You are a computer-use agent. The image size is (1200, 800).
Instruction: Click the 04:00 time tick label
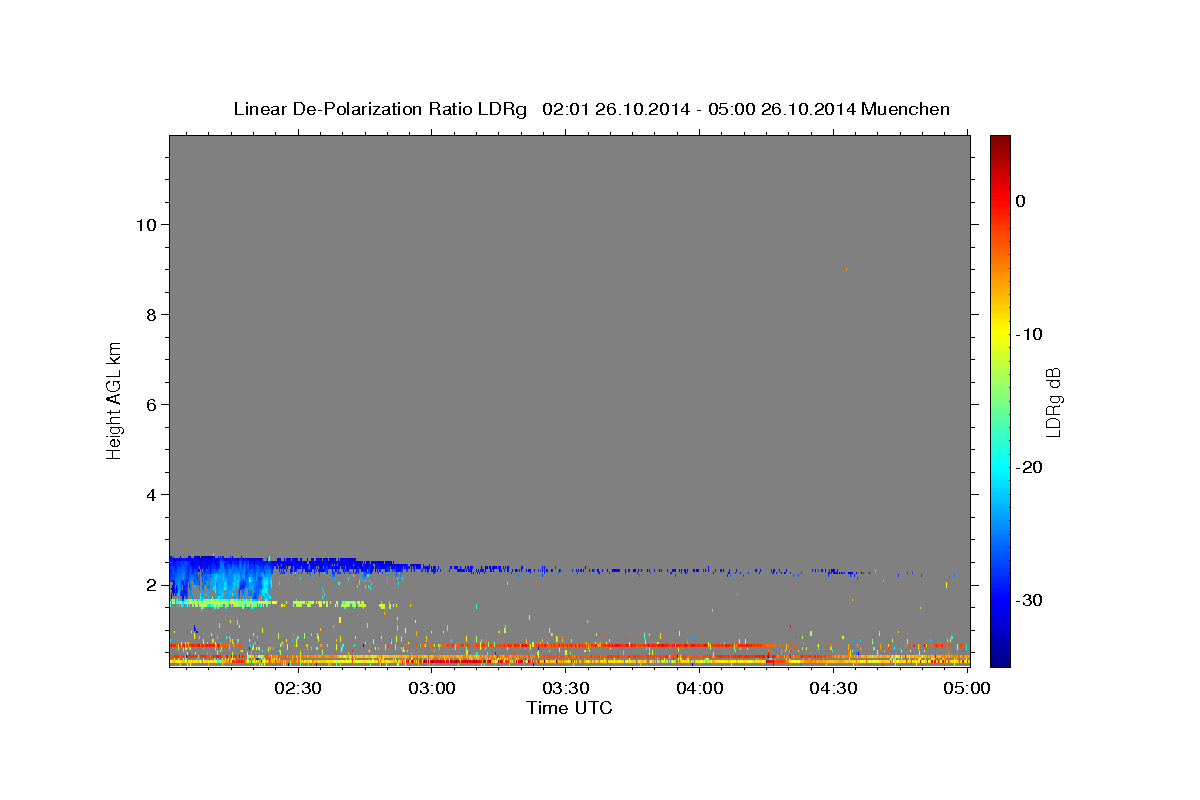(700, 688)
